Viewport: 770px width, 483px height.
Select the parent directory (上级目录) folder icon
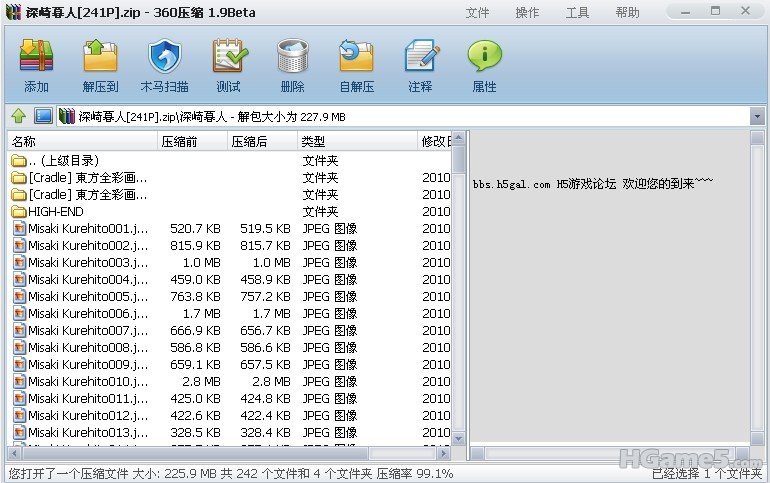(19, 161)
